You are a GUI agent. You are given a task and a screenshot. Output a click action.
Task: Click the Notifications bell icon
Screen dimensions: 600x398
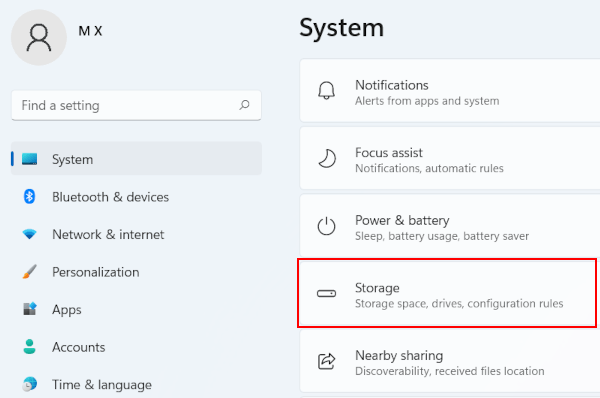pos(326,91)
